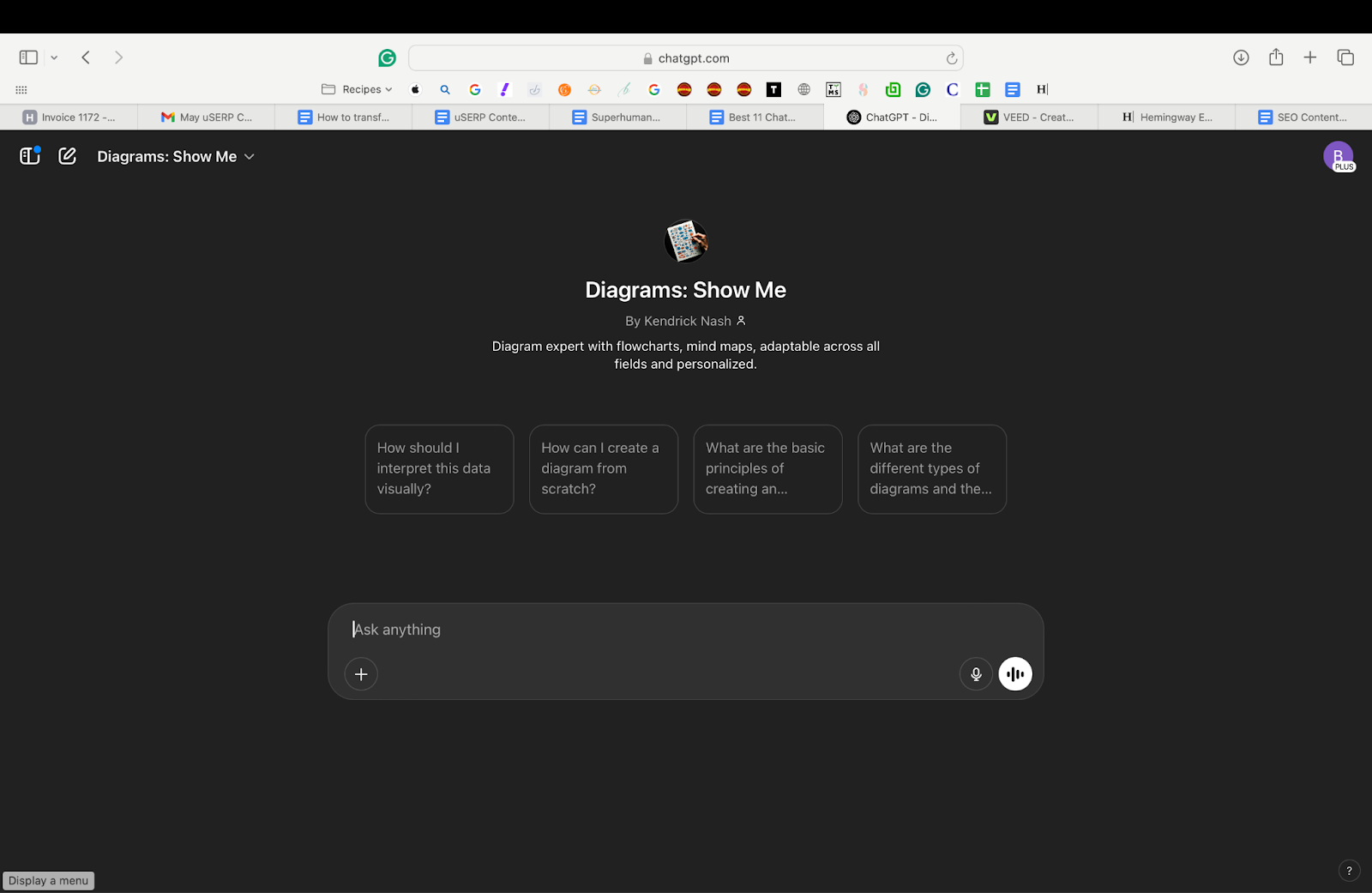Screen dimensions: 1372x893
Task: Open the green Grammarly G bookmark
Action: coord(923,89)
